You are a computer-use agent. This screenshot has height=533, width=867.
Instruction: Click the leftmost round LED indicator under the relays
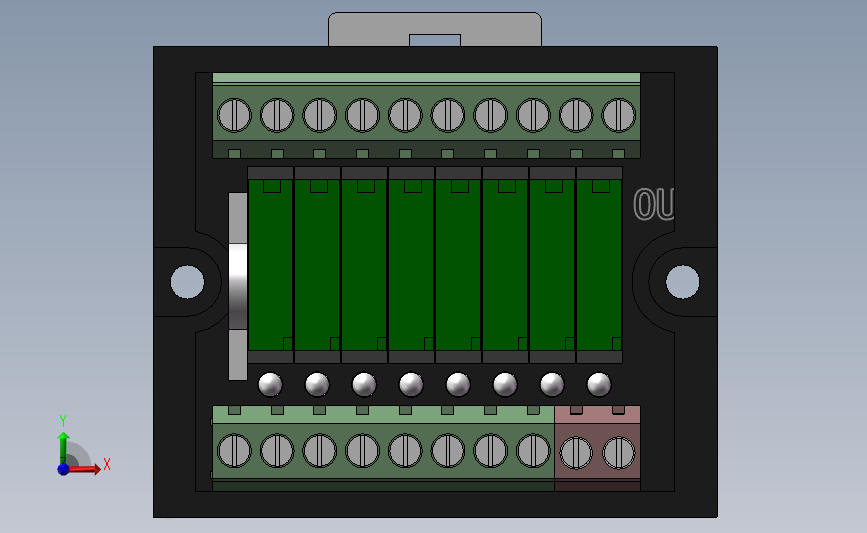coord(270,384)
